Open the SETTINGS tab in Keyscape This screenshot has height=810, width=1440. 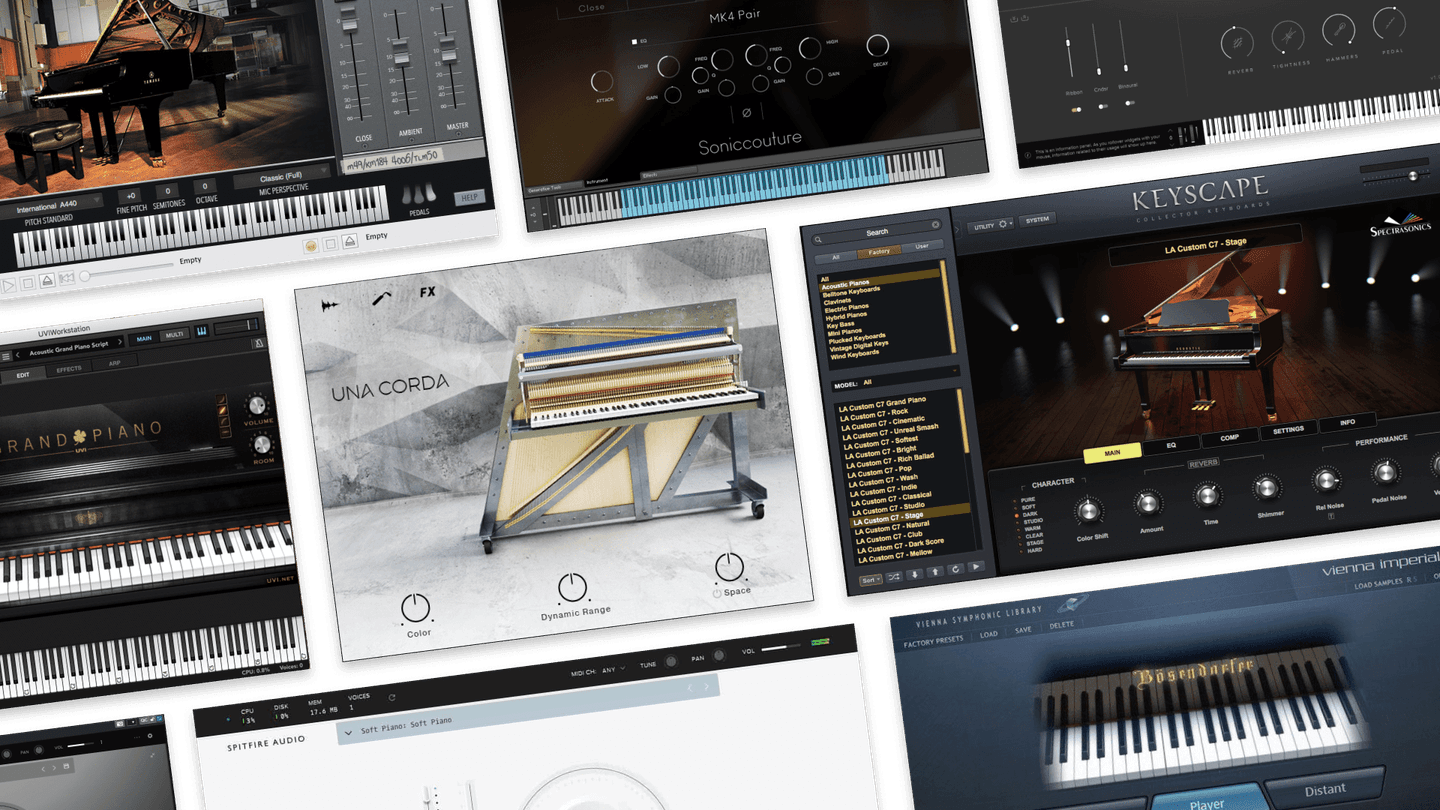click(1289, 430)
